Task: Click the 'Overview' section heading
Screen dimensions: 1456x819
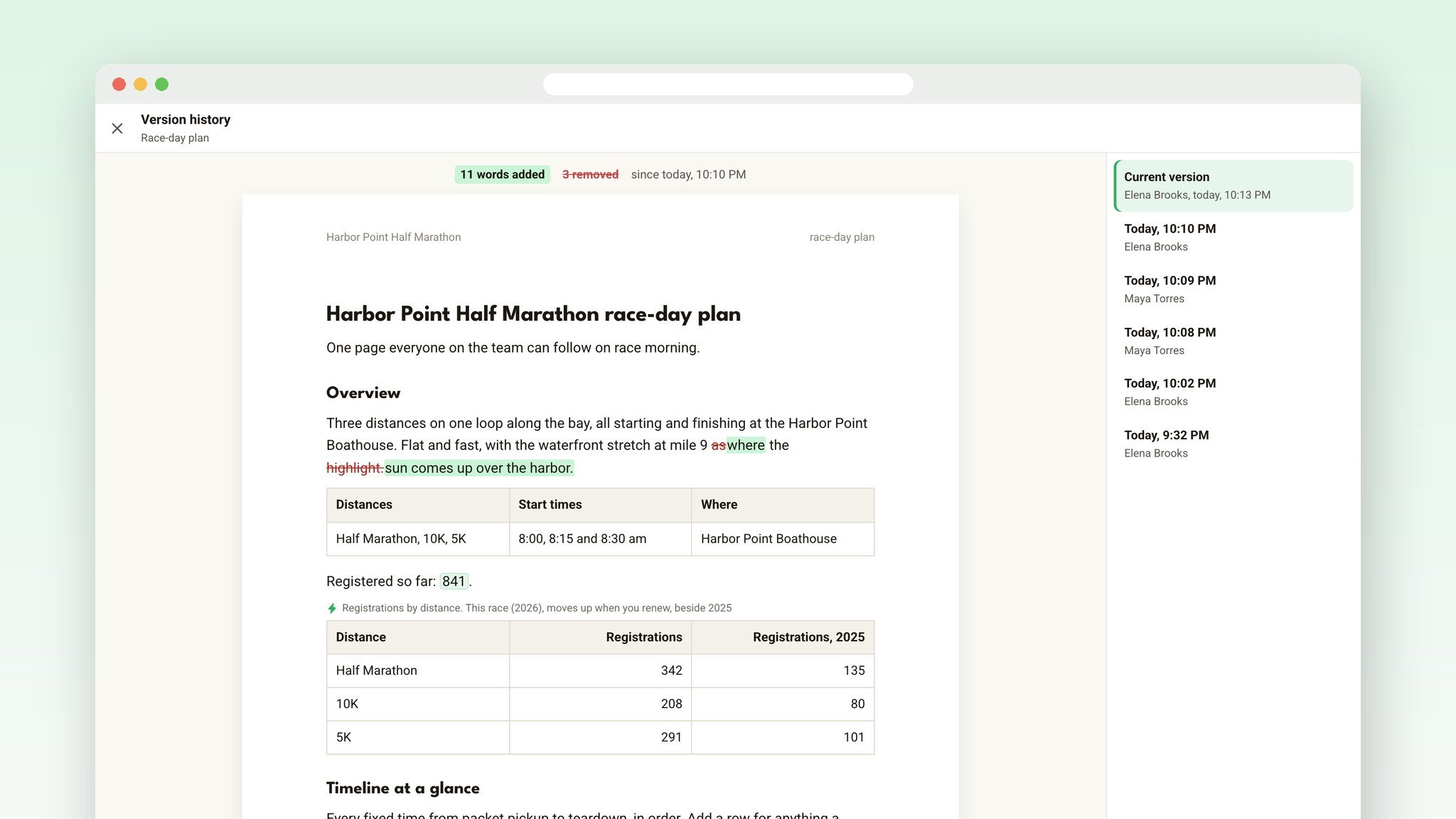Action: (x=363, y=393)
